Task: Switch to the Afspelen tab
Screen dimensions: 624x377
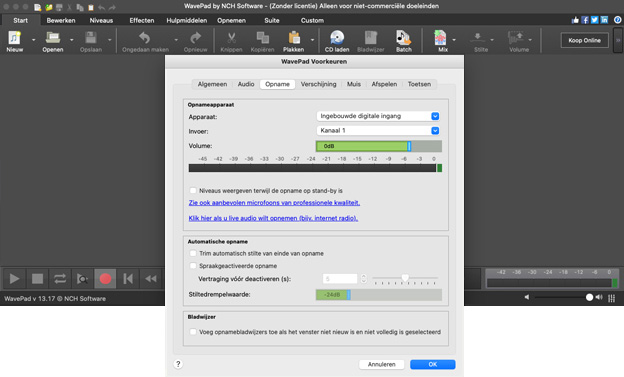Action: pos(384,84)
